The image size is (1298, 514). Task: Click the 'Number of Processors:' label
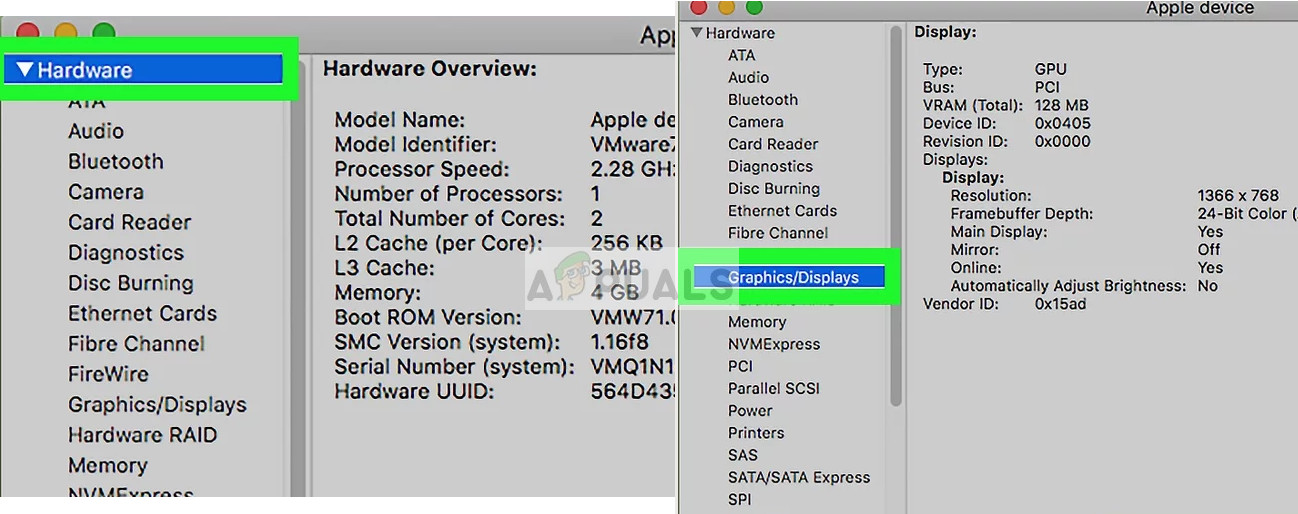click(448, 194)
